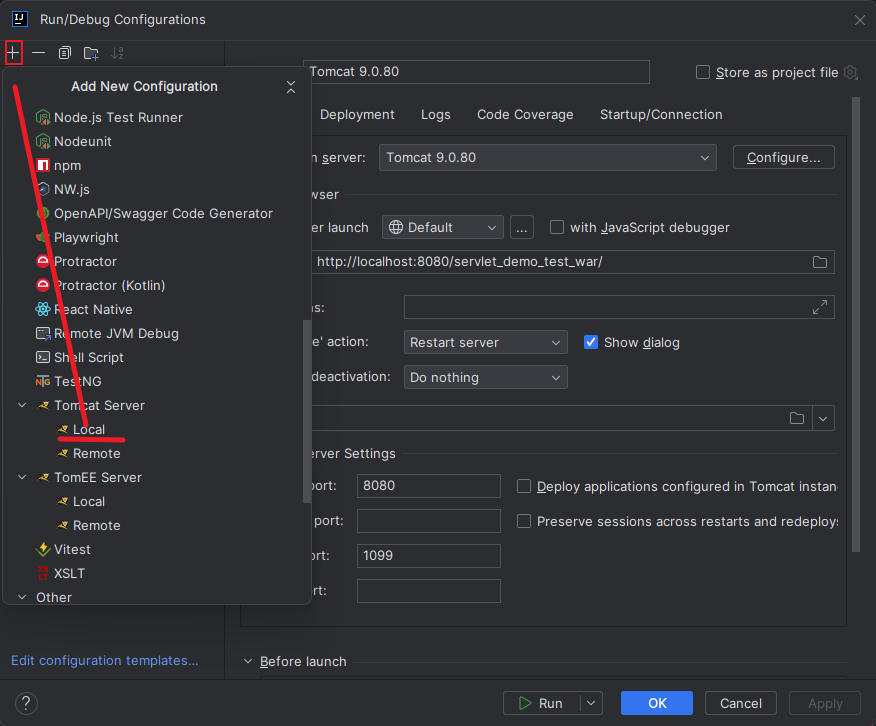Click the Remove Configuration minus icon
Image resolution: width=876 pixels, height=726 pixels.
pos(38,52)
